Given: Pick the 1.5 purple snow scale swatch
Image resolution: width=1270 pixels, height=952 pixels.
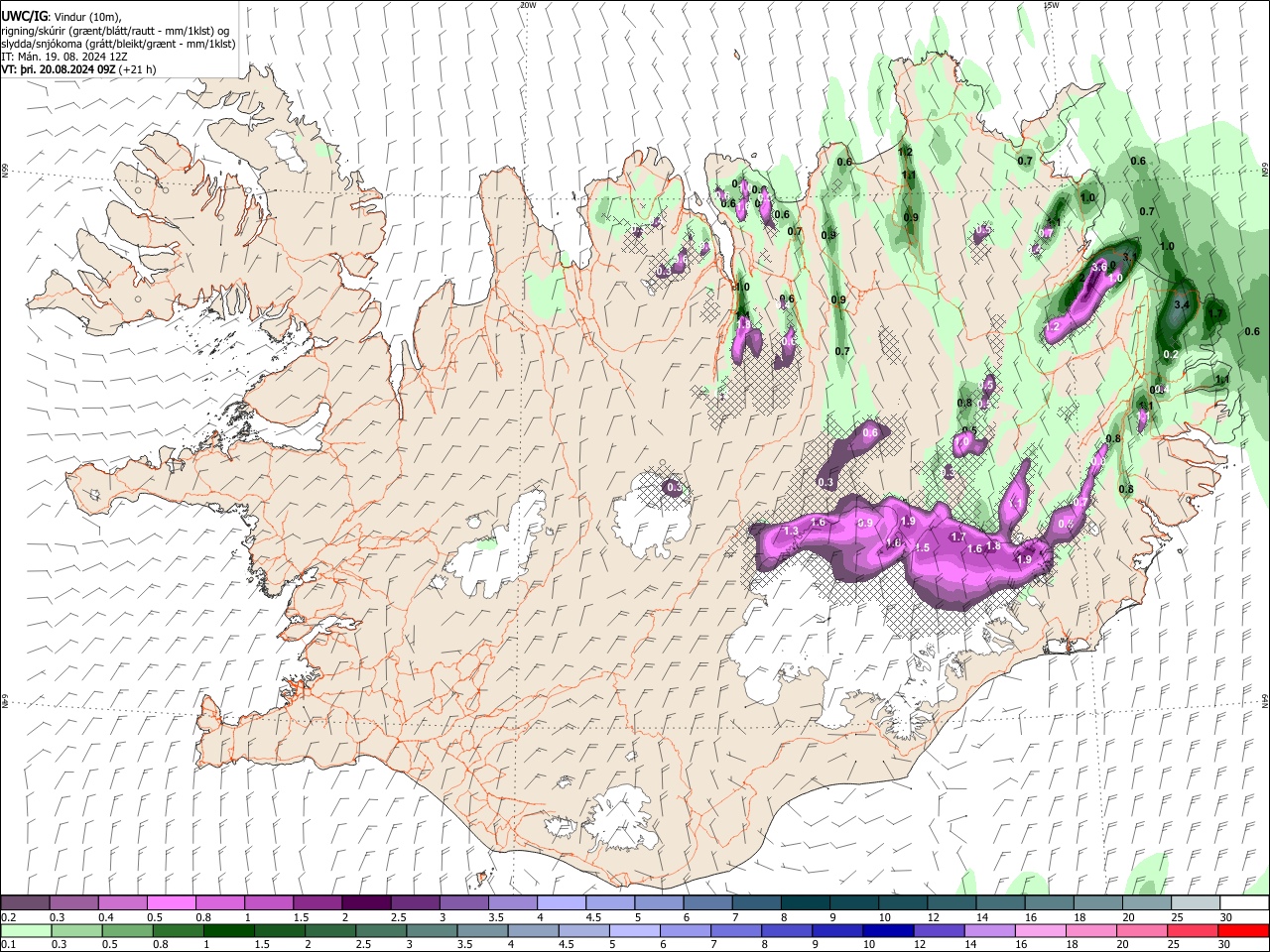Looking at the screenshot, I should (x=317, y=903).
